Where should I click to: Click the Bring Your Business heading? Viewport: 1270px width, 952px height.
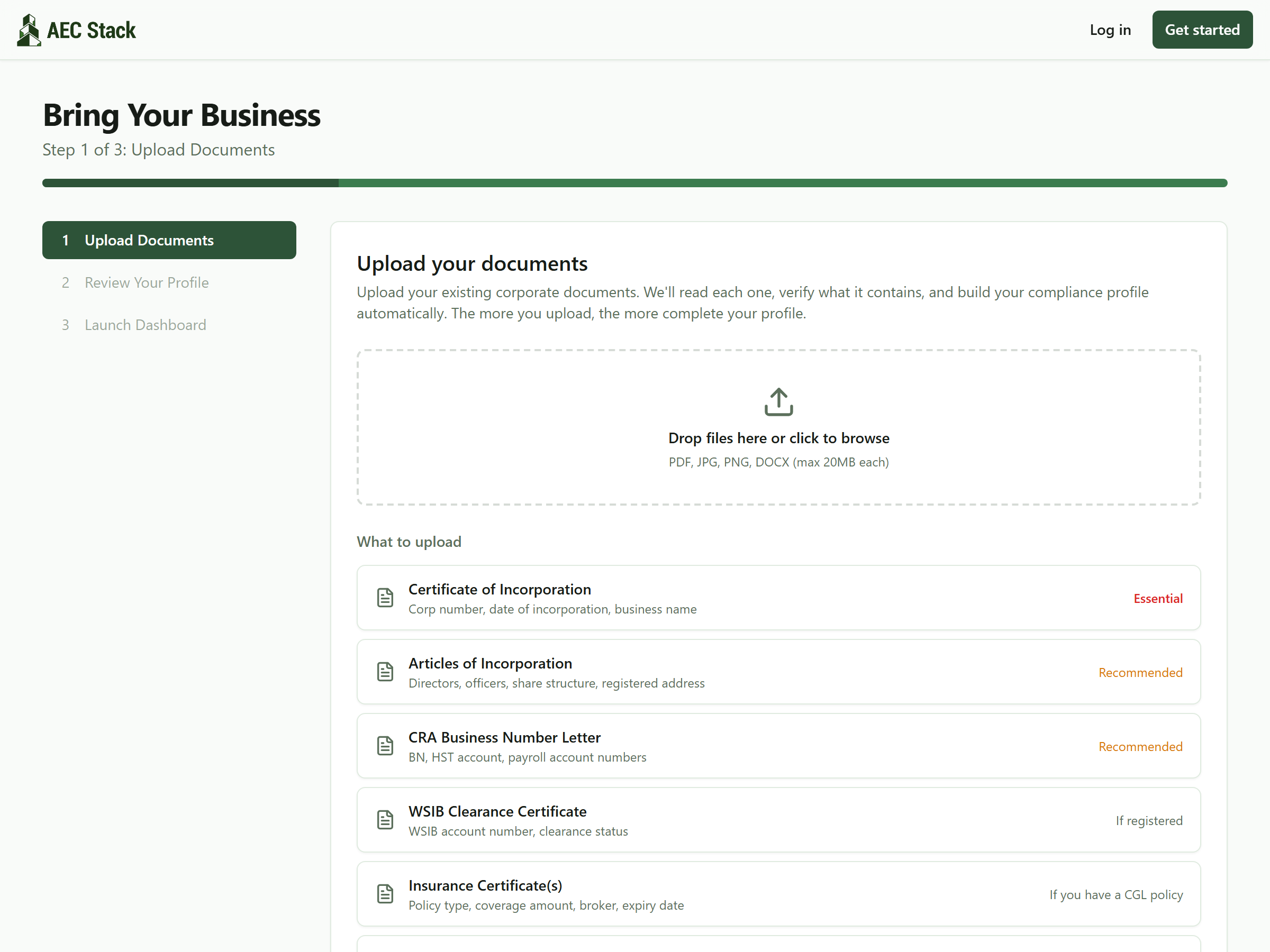182,115
